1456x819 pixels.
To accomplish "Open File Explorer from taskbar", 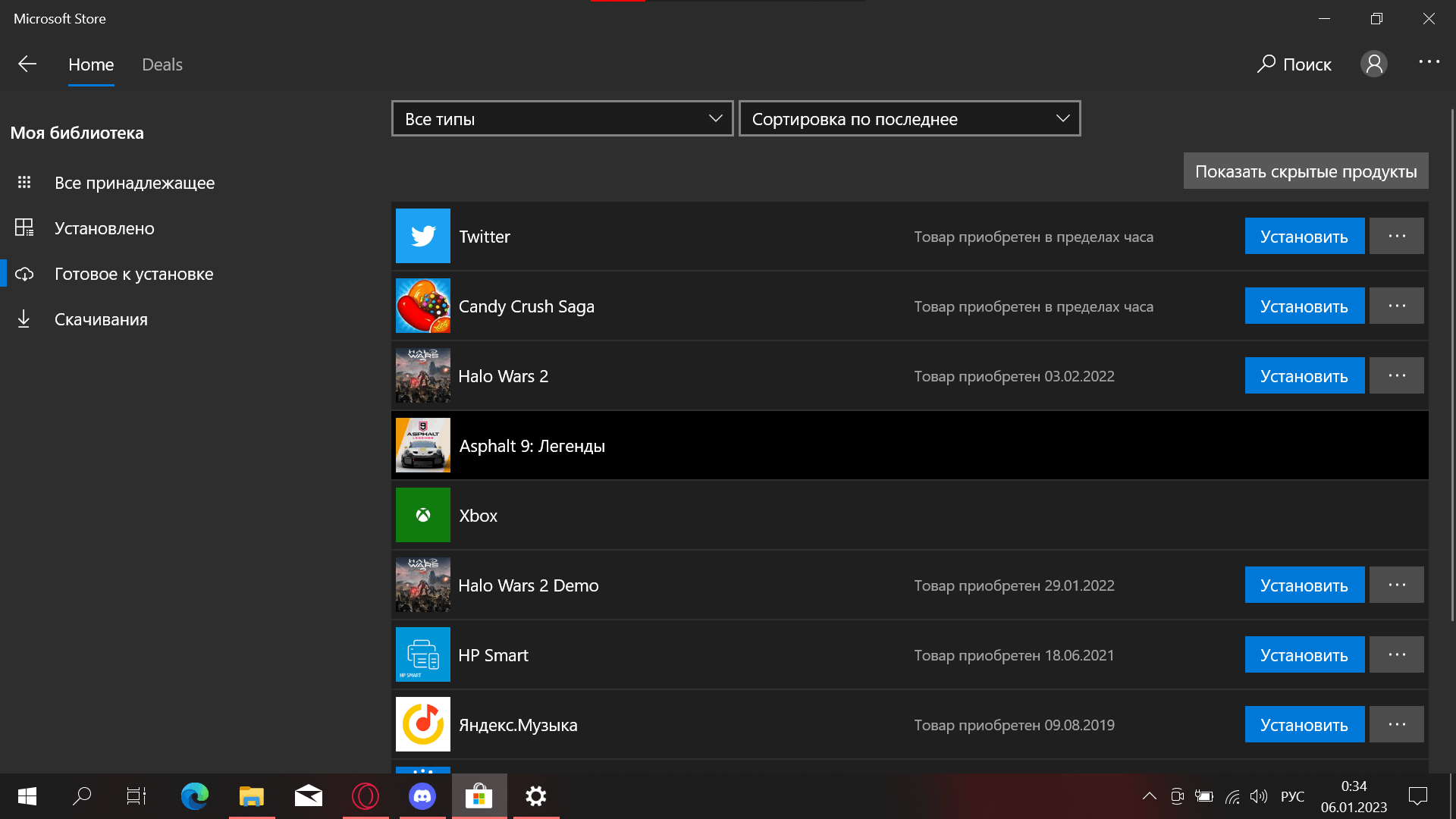I will click(252, 796).
